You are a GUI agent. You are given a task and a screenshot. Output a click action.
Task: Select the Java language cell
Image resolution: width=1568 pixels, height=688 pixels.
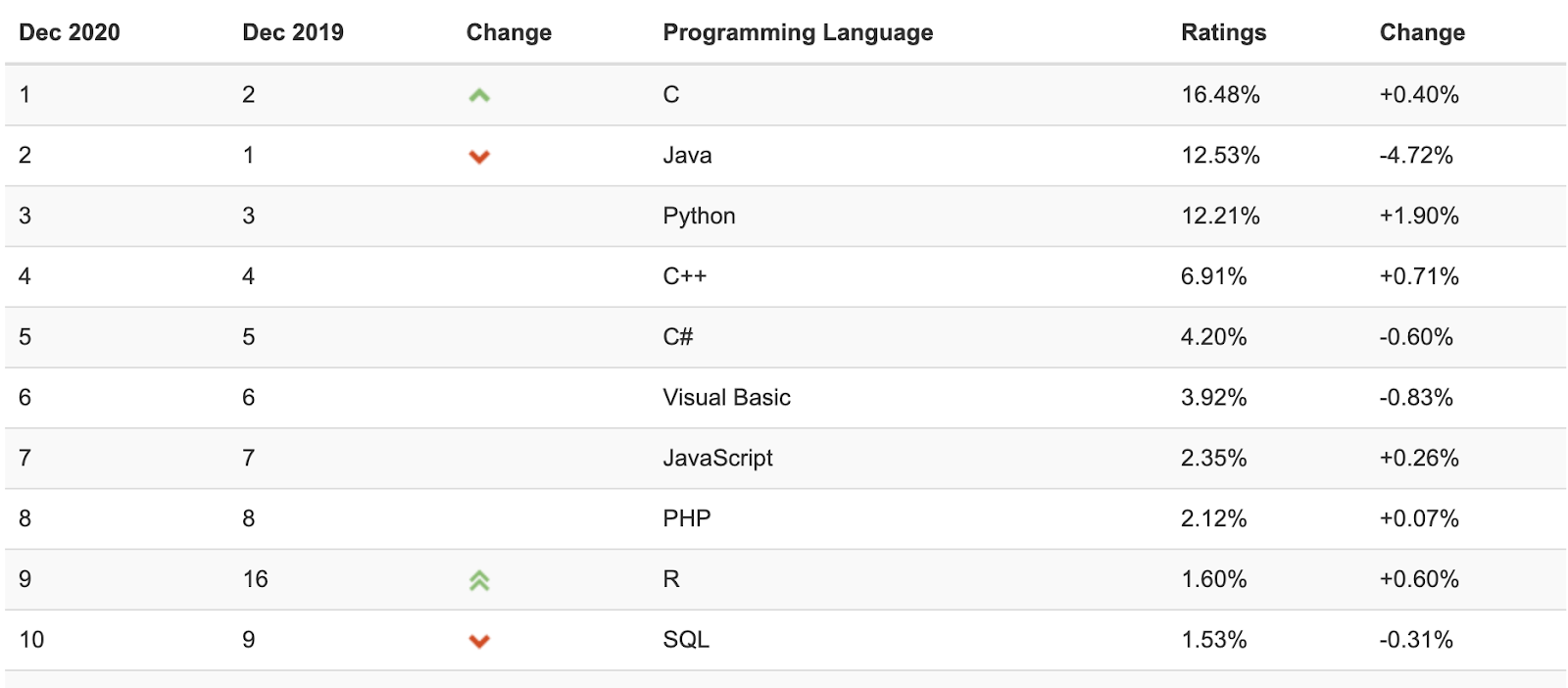point(687,155)
